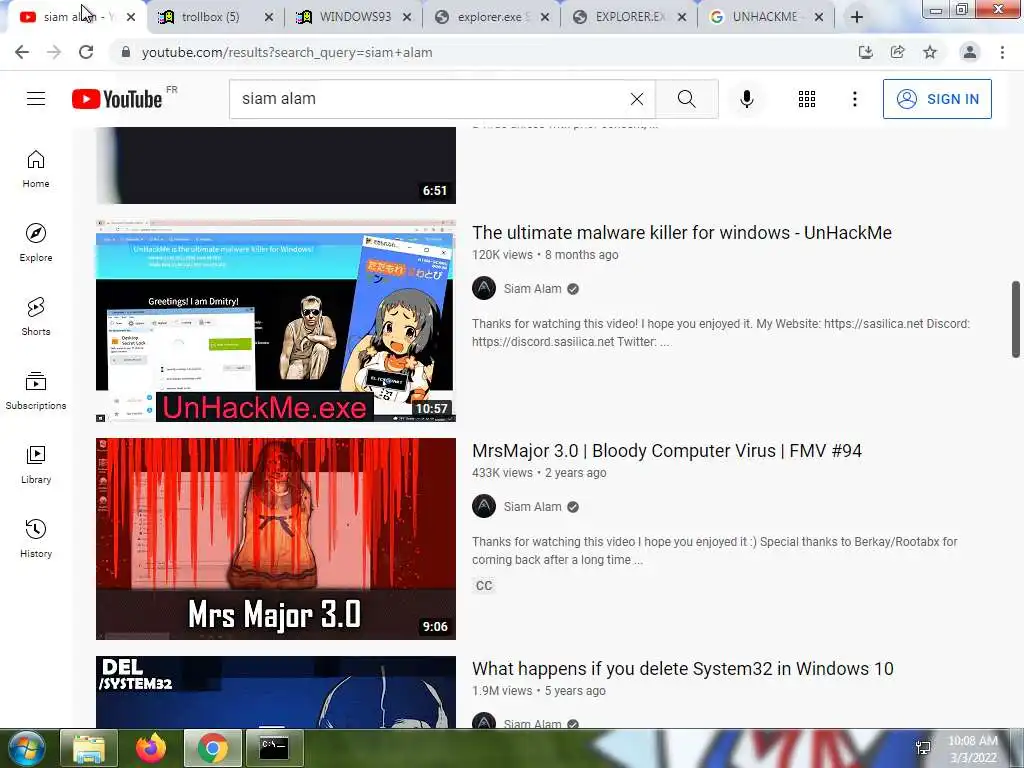Click the Chrome taskbar icon
Screen dimensions: 1024x768
pyautogui.click(x=213, y=748)
